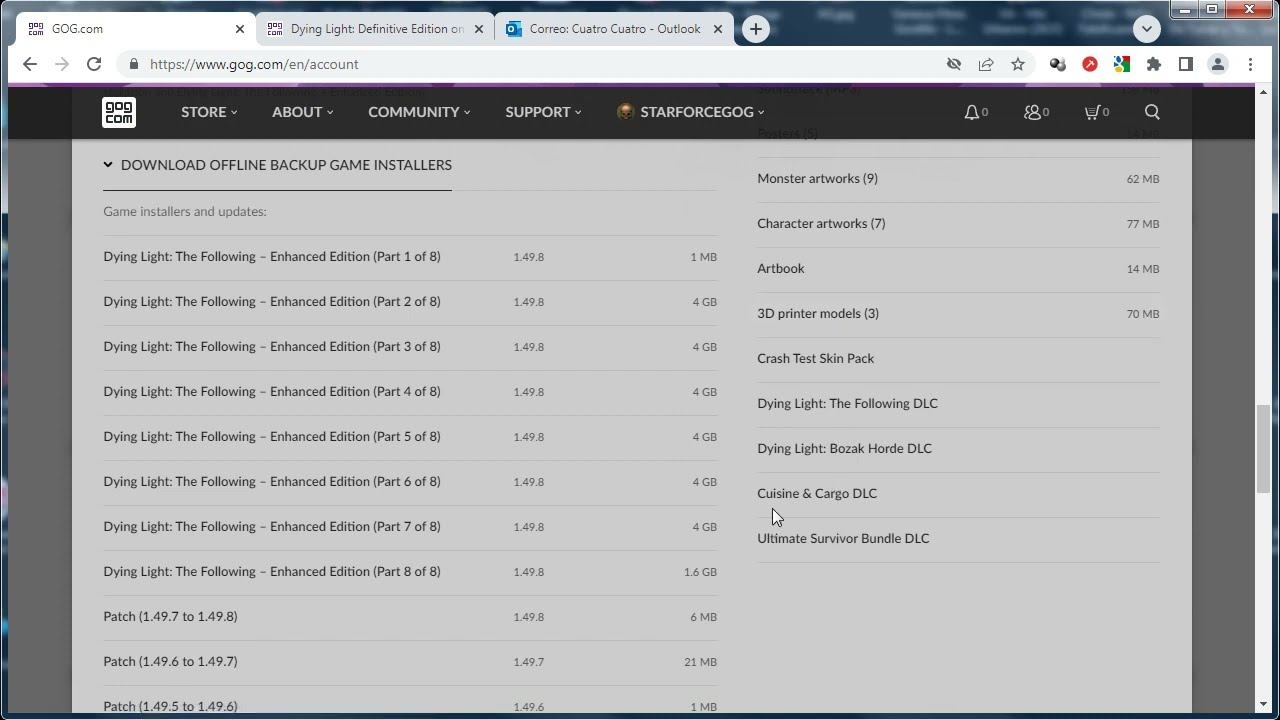The width and height of the screenshot is (1280, 720).
Task: Open the Chrome three-dot menu
Action: pos(1250,64)
